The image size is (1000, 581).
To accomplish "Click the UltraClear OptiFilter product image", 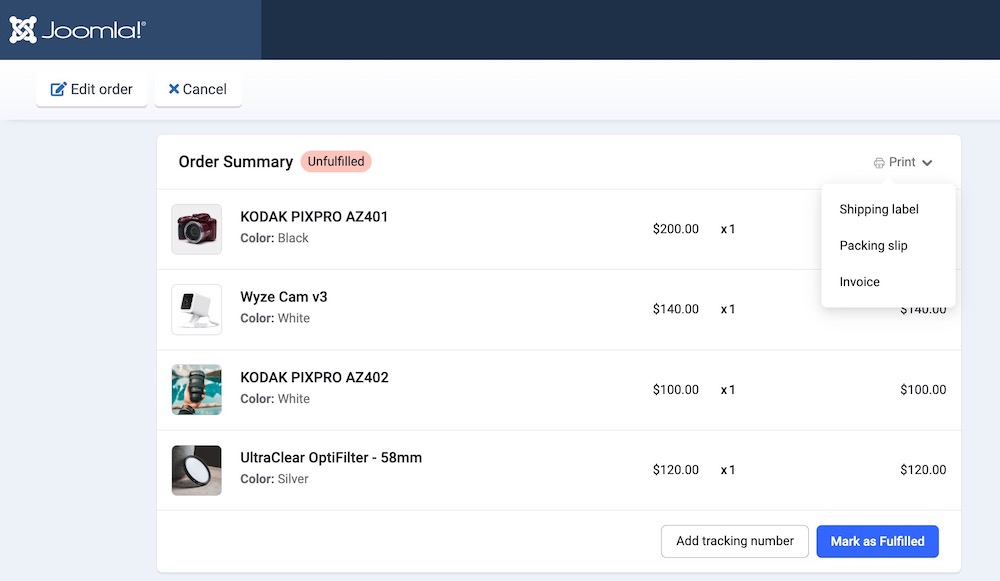I will (x=197, y=470).
